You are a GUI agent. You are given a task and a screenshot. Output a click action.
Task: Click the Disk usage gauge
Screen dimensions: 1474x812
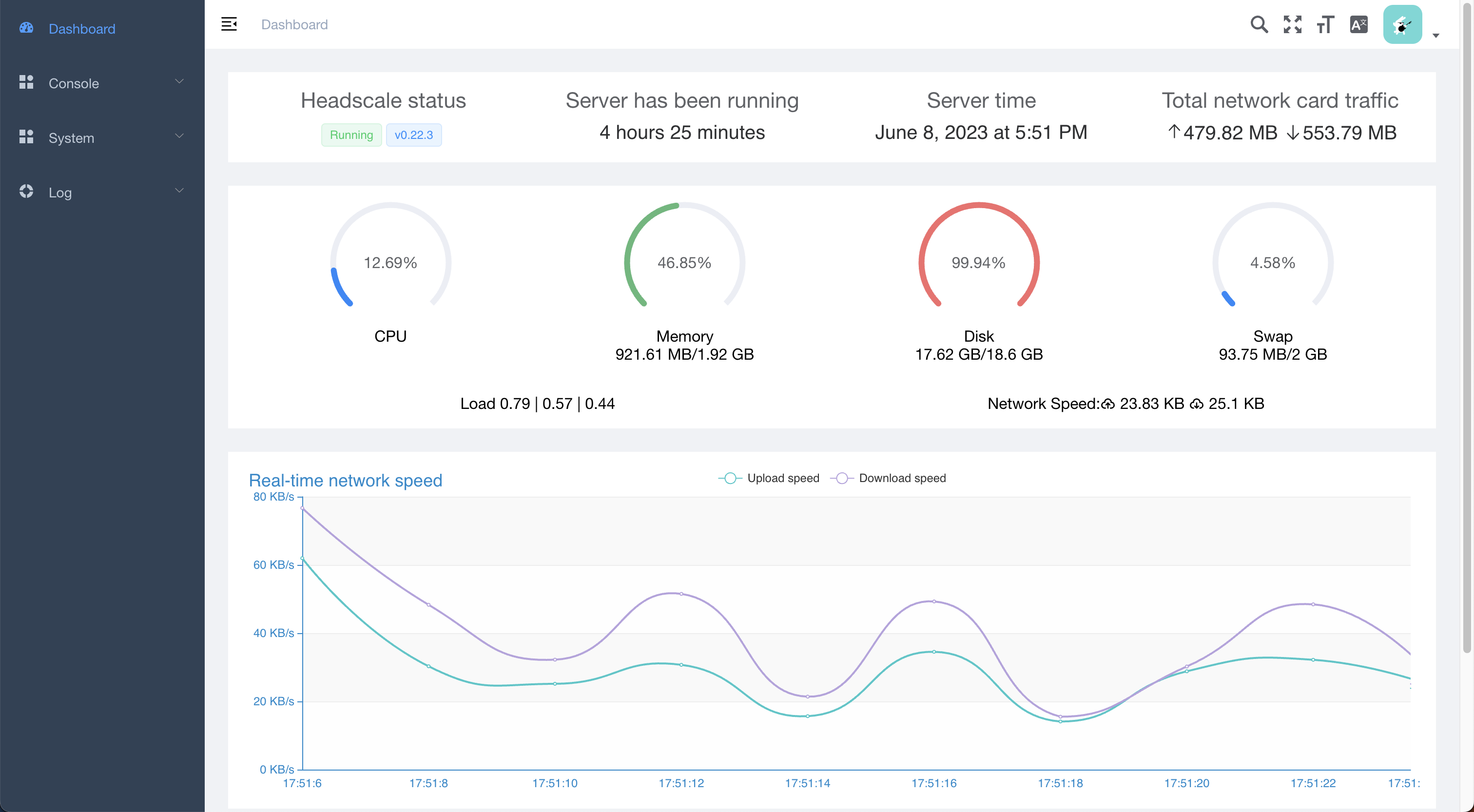coord(978,262)
